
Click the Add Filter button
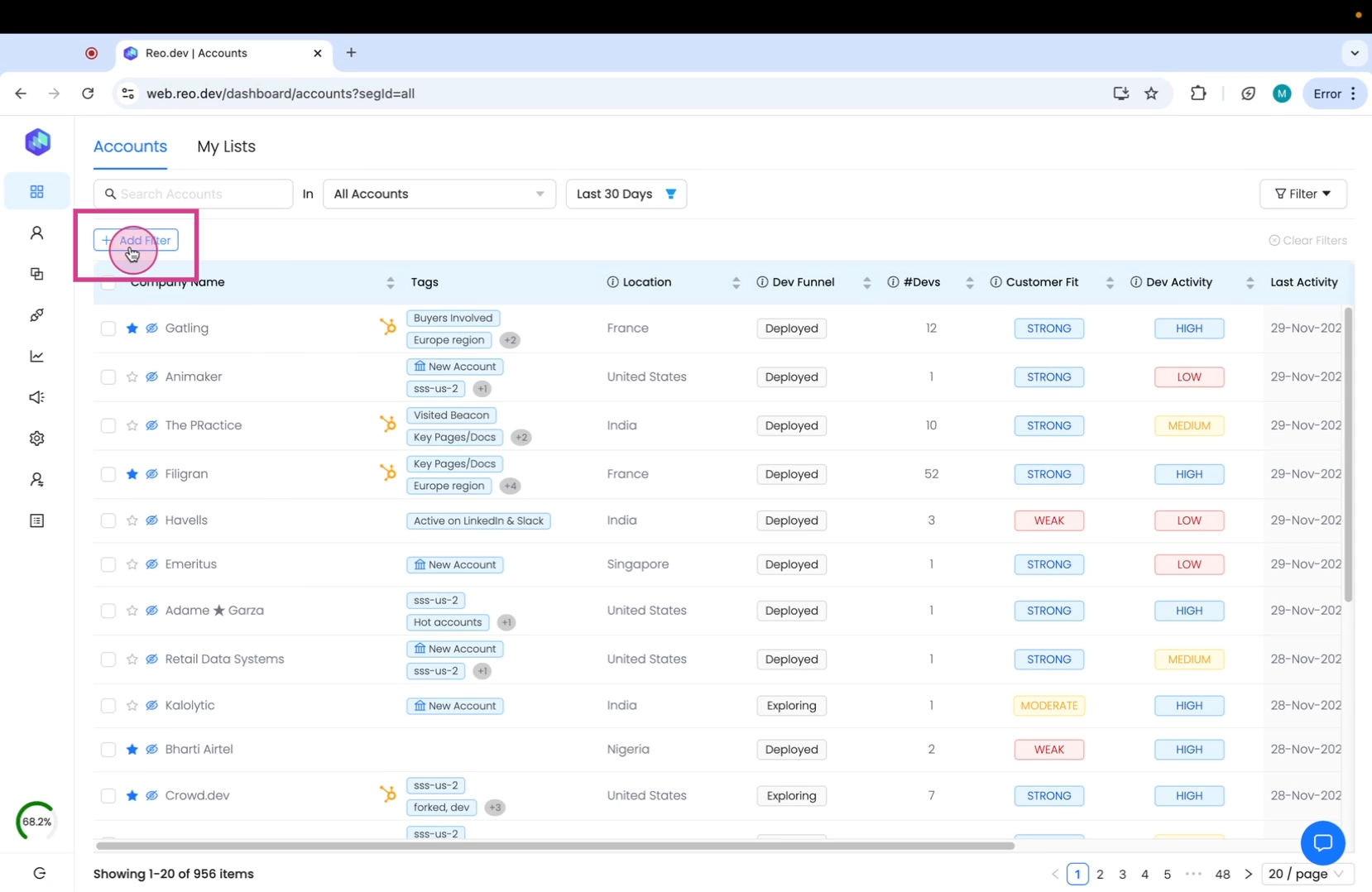136,241
